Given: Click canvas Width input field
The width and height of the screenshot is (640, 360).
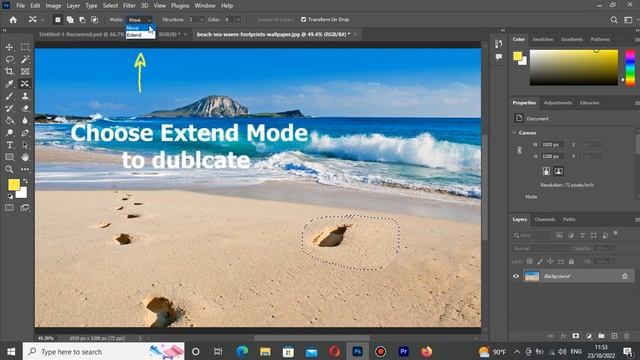Looking at the screenshot, I should [551, 144].
